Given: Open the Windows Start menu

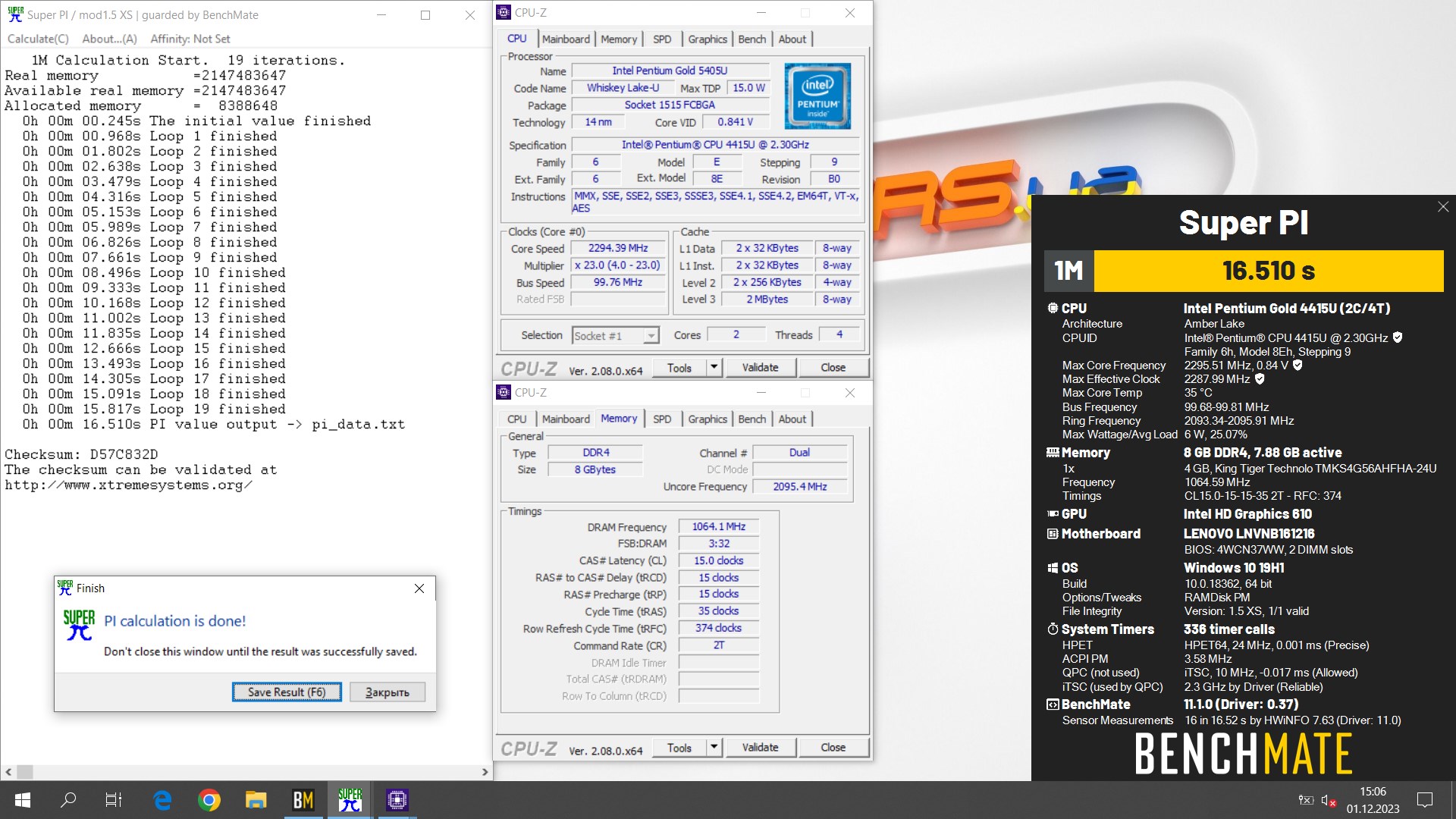Looking at the screenshot, I should coord(22,800).
